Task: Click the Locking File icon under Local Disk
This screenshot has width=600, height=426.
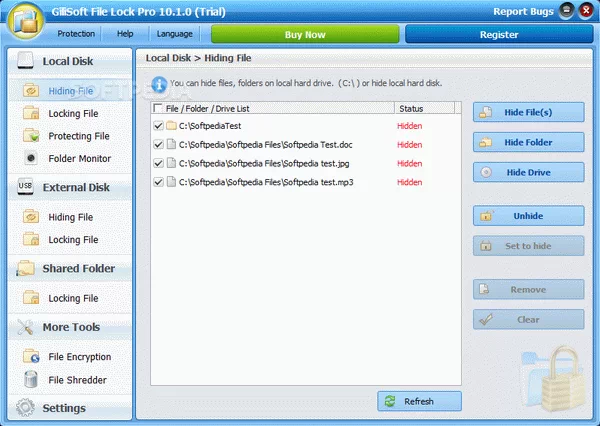Action: [x=30, y=114]
